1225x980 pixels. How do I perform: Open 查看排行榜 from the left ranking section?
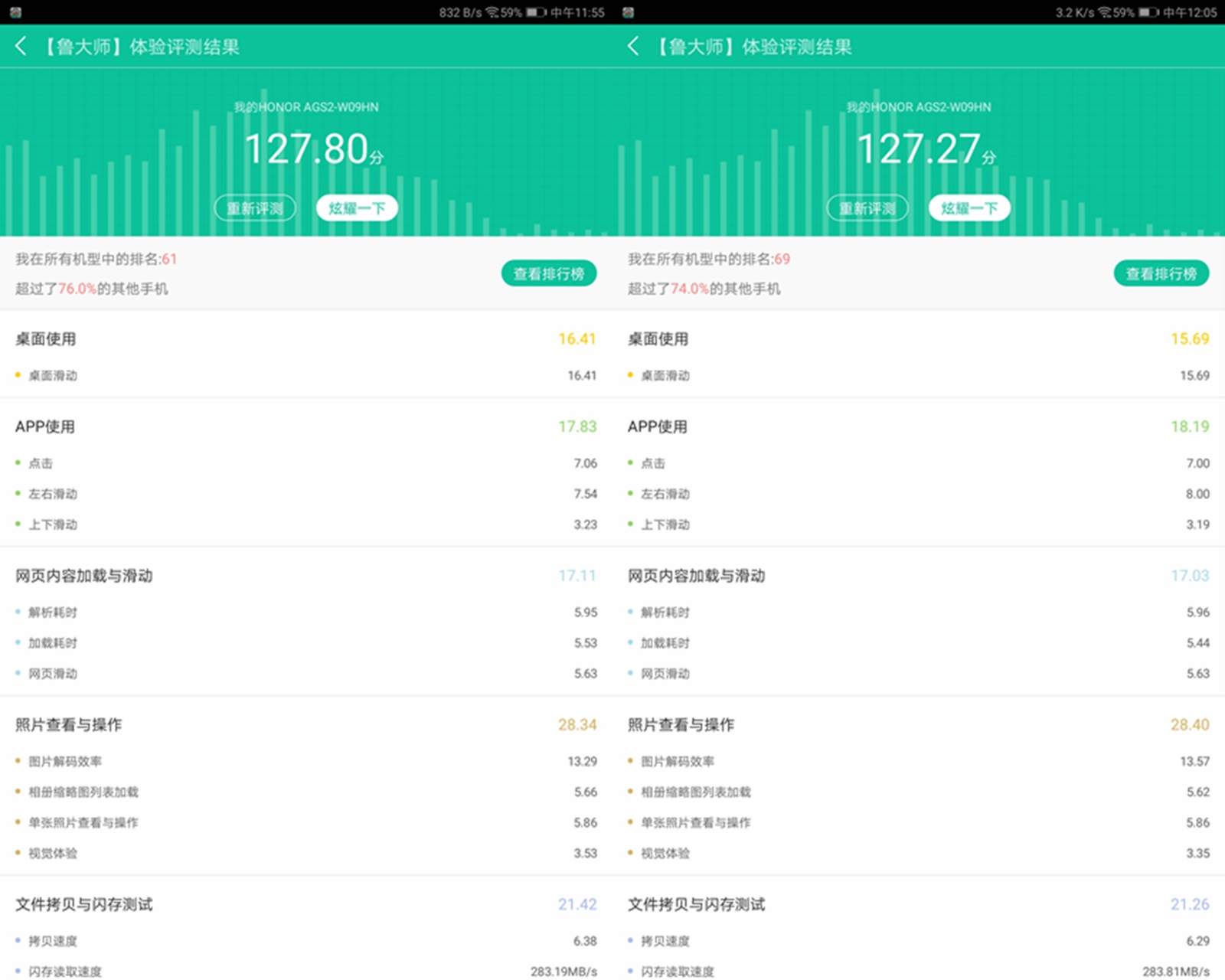tap(548, 273)
